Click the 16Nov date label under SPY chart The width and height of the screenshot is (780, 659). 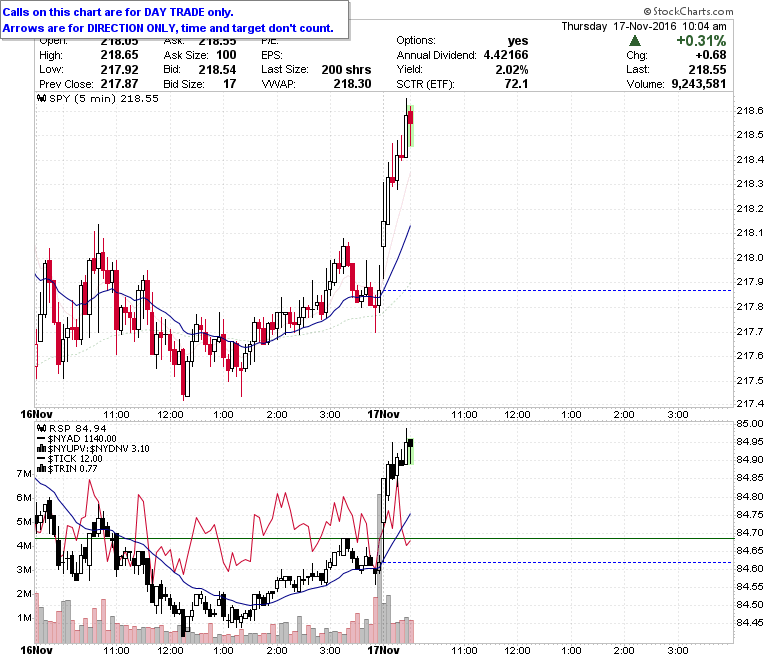(36, 414)
